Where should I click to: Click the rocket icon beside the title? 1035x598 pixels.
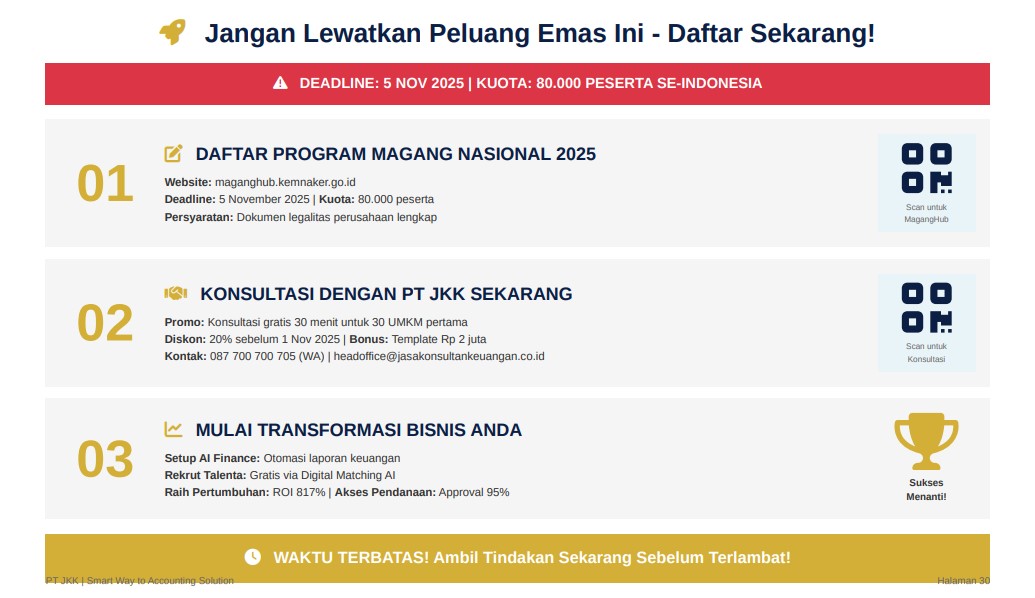pos(172,33)
